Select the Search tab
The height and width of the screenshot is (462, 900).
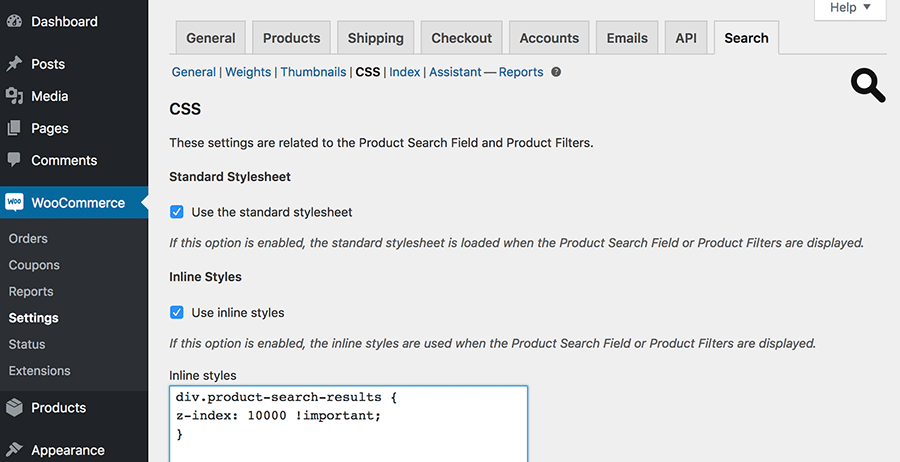(x=746, y=38)
